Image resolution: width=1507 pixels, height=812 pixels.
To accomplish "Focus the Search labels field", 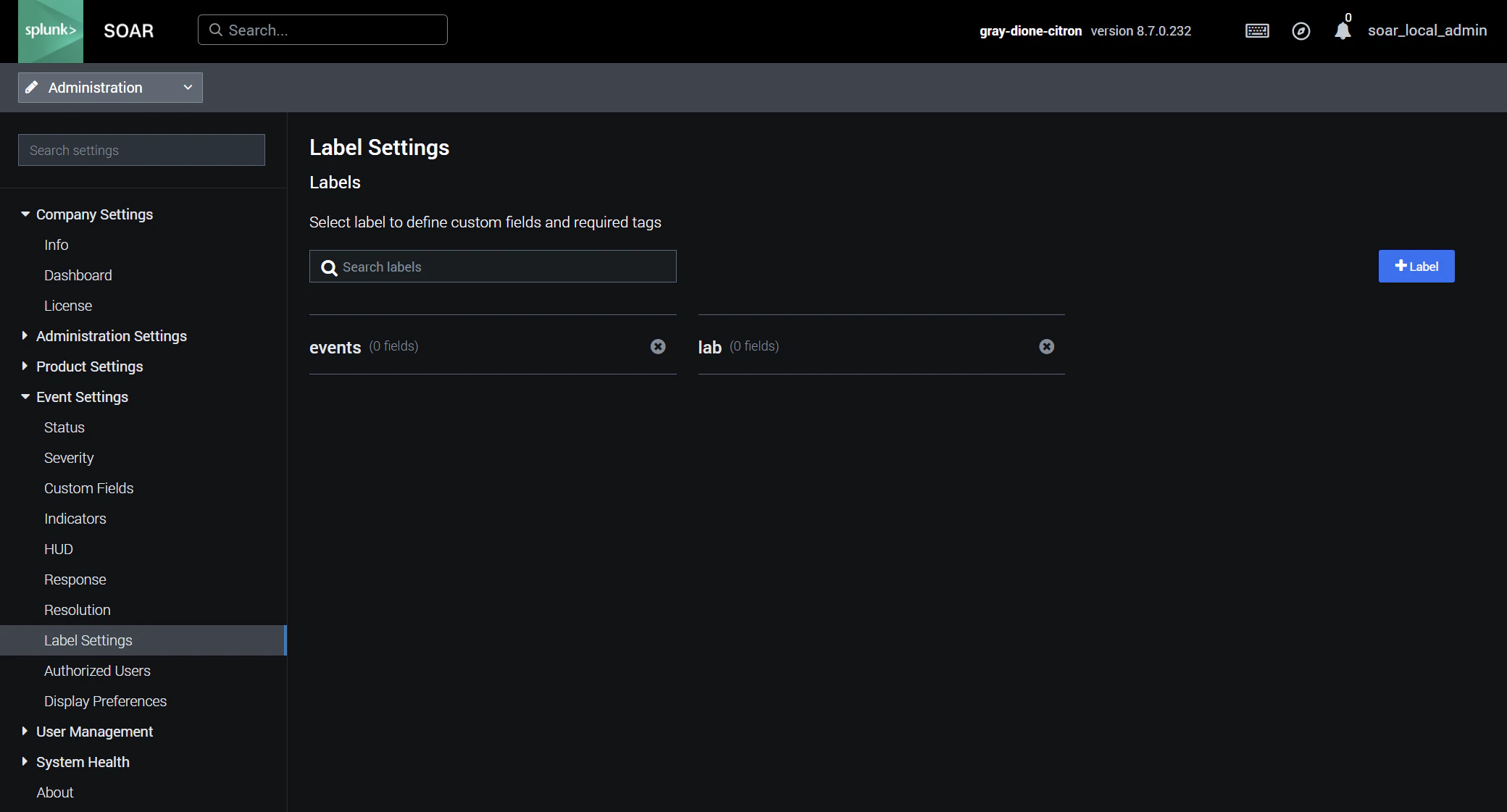I will 493,267.
